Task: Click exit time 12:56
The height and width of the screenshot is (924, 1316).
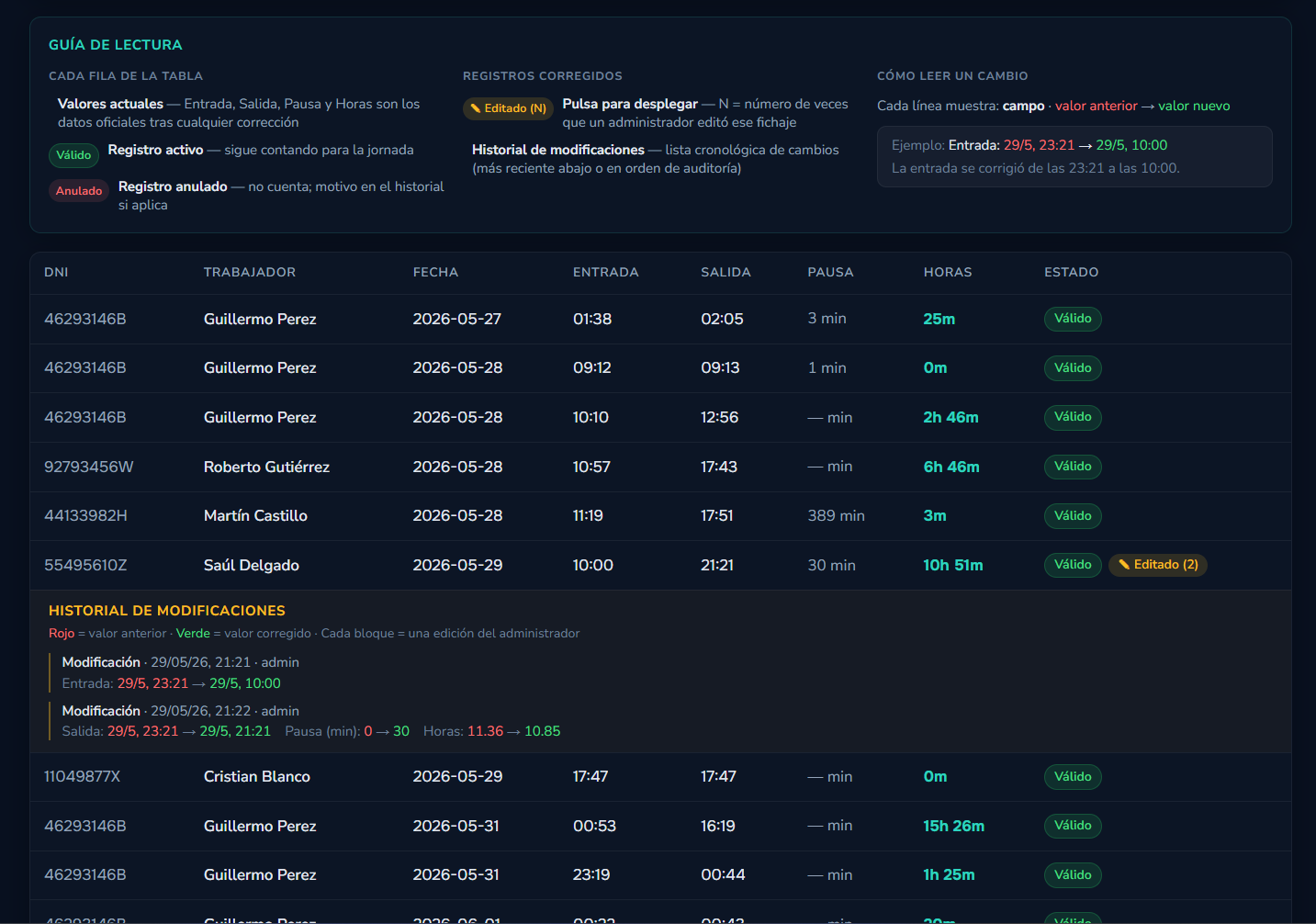Action: [x=720, y=417]
